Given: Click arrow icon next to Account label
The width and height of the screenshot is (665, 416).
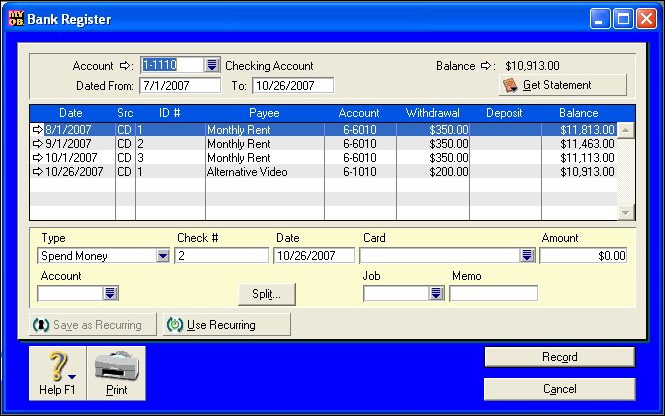Looking at the screenshot, I should coord(125,65).
